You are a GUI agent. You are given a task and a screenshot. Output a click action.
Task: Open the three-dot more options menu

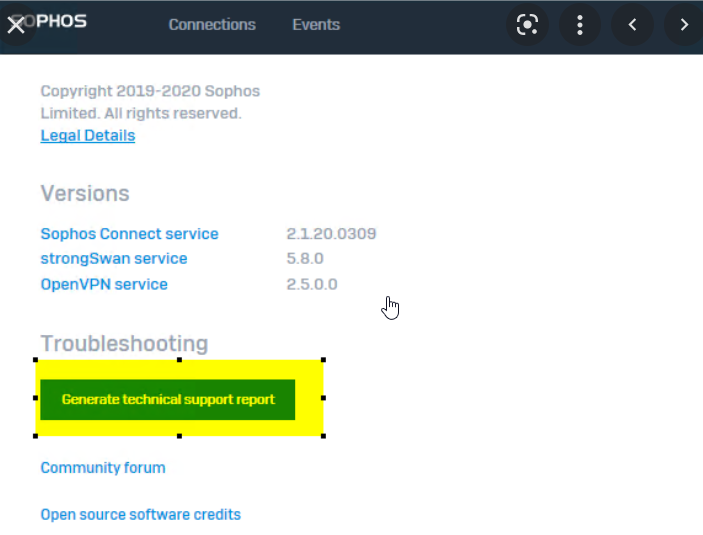580,25
